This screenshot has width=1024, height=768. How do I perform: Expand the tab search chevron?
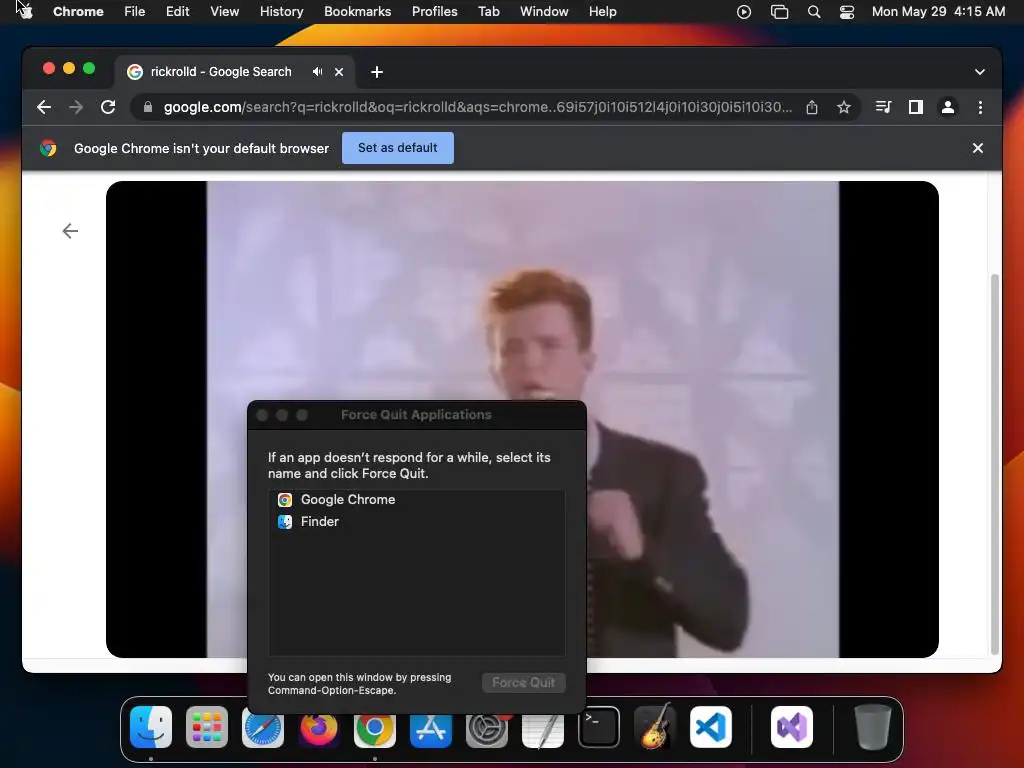980,72
